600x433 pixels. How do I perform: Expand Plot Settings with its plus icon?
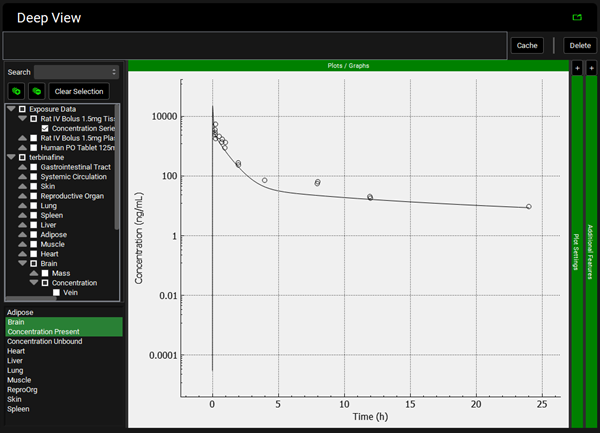pyautogui.click(x=576, y=67)
